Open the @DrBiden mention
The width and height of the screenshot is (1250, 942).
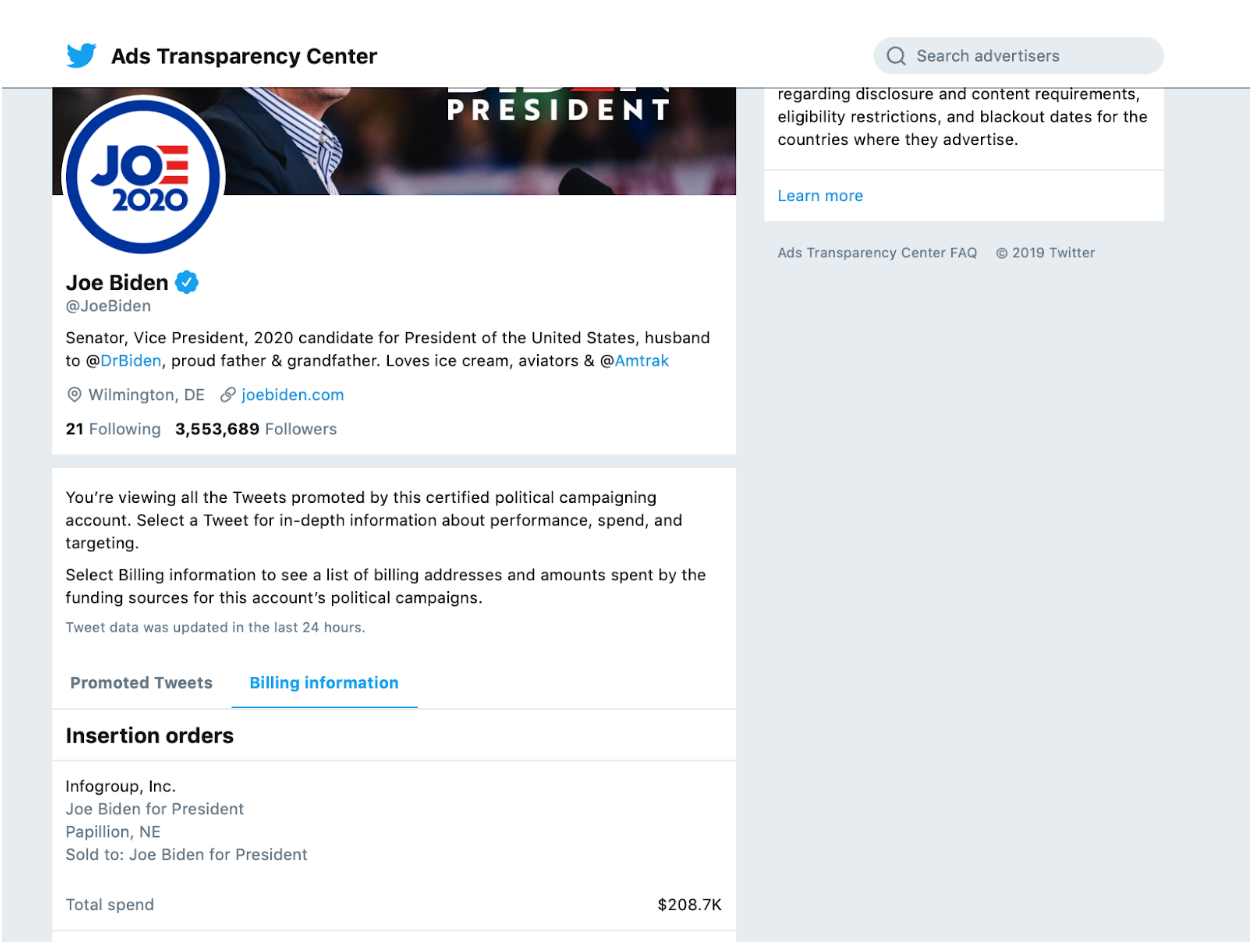pyautogui.click(x=124, y=361)
